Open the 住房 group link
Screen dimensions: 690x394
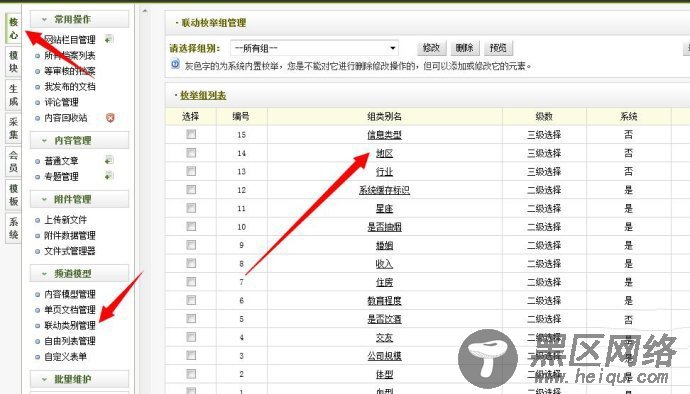point(384,282)
